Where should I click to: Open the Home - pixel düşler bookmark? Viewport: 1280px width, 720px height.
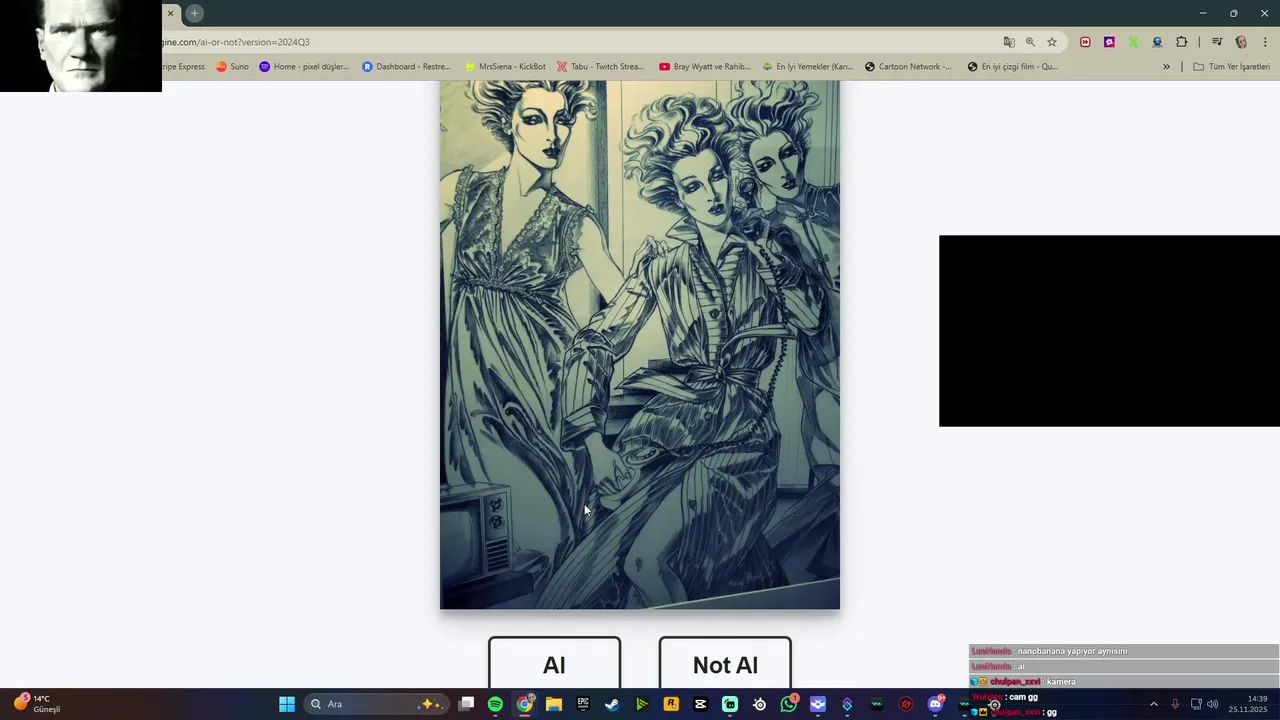coord(304,67)
